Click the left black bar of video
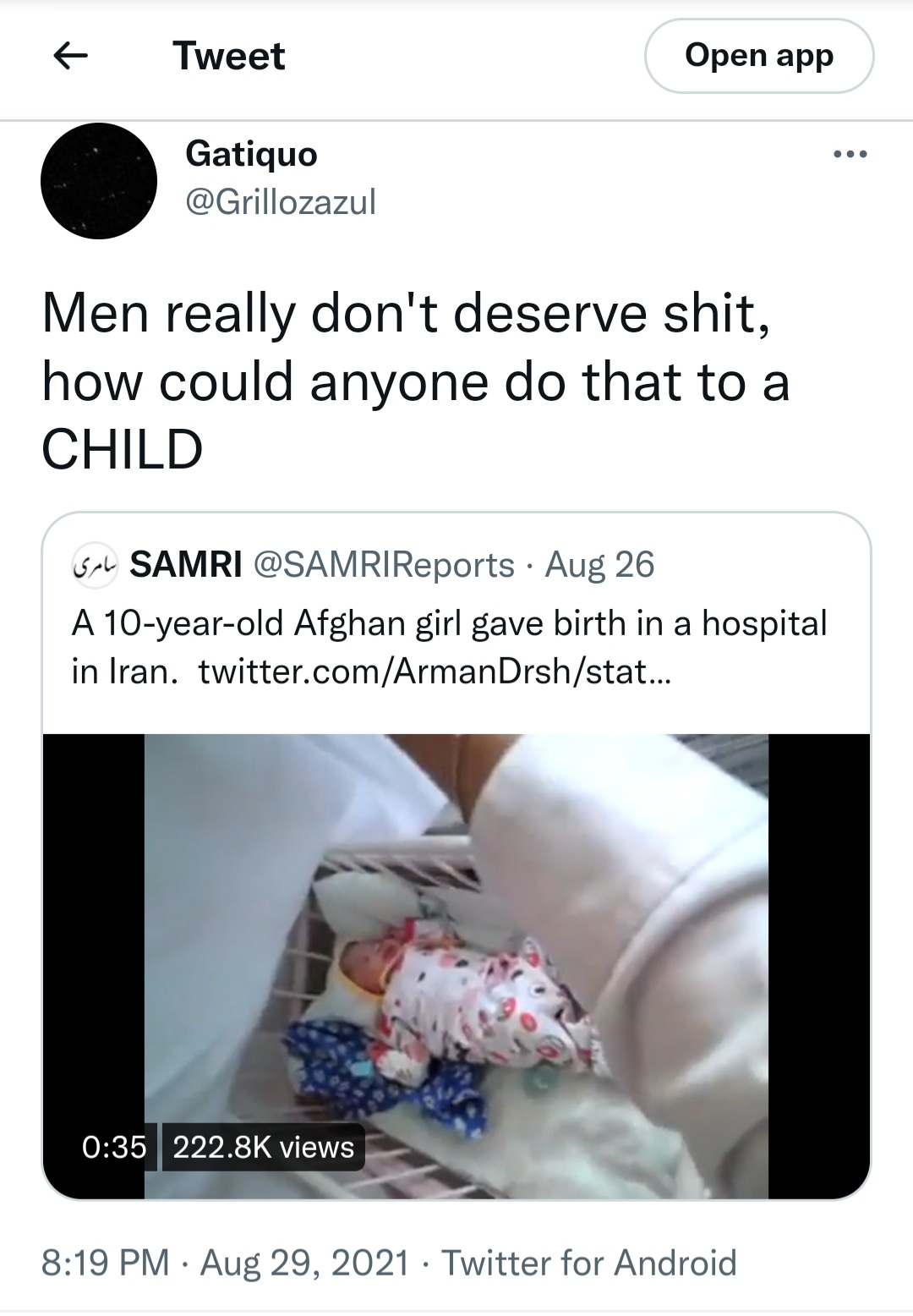Viewport: 913px width, 1316px height. (x=94, y=966)
